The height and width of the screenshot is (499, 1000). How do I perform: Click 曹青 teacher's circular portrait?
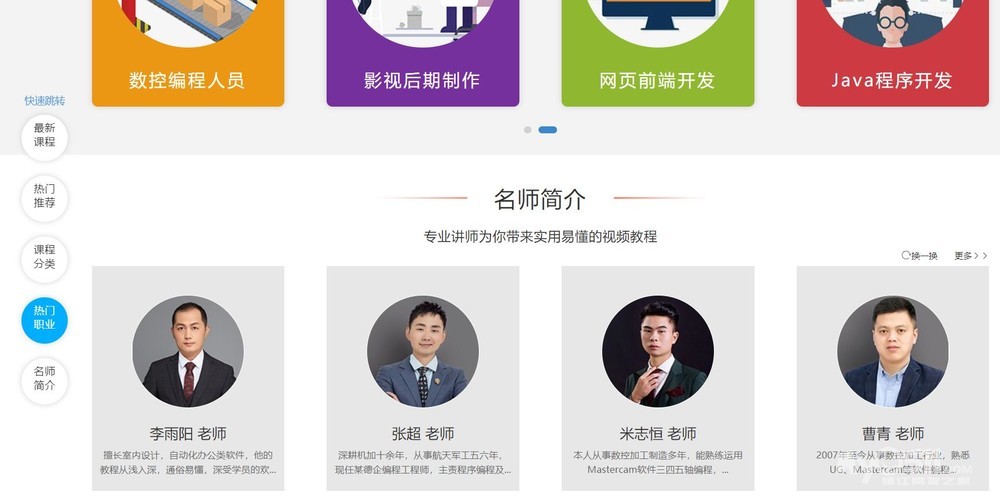click(892, 351)
